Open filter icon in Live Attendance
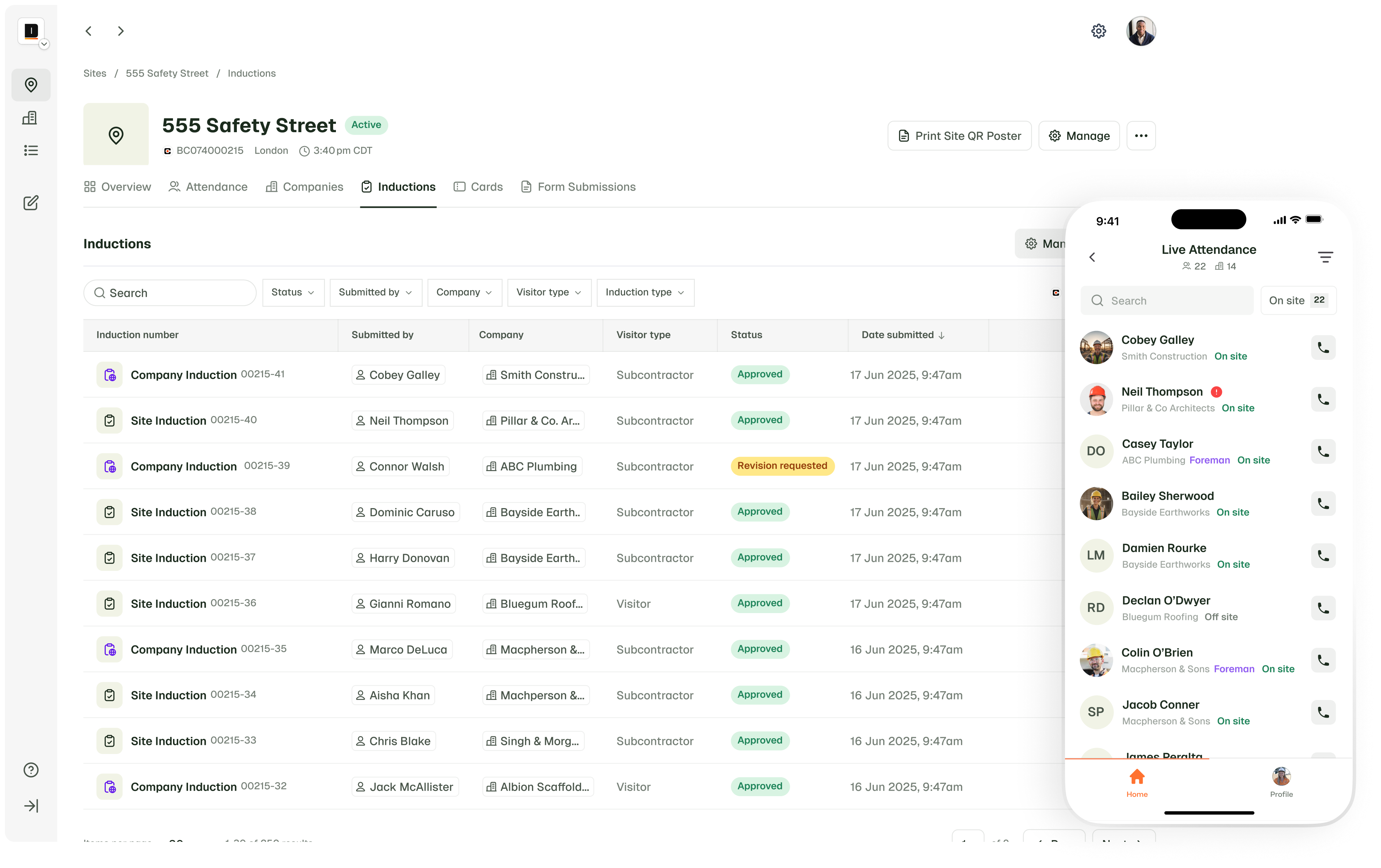1381x868 pixels. click(x=1325, y=257)
